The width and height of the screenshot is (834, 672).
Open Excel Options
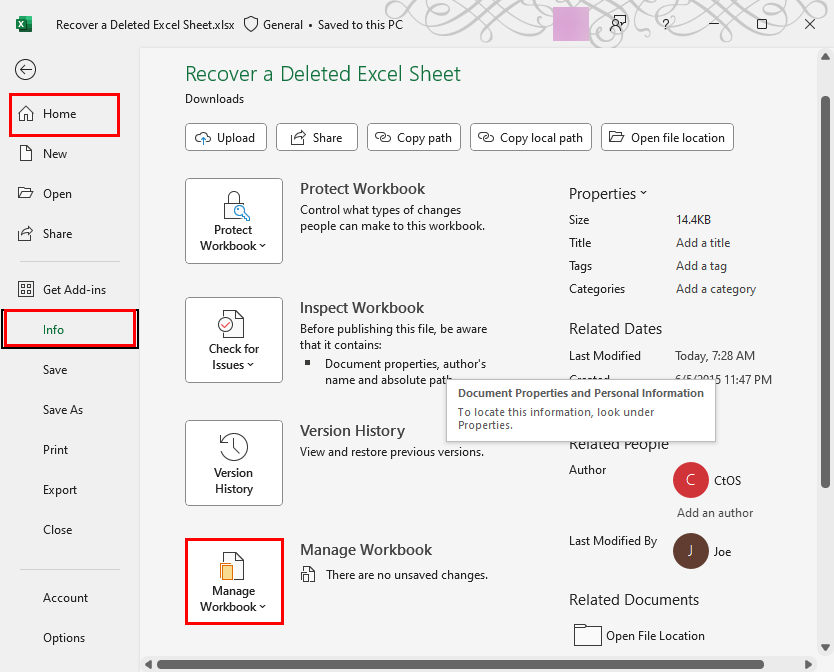(64, 637)
